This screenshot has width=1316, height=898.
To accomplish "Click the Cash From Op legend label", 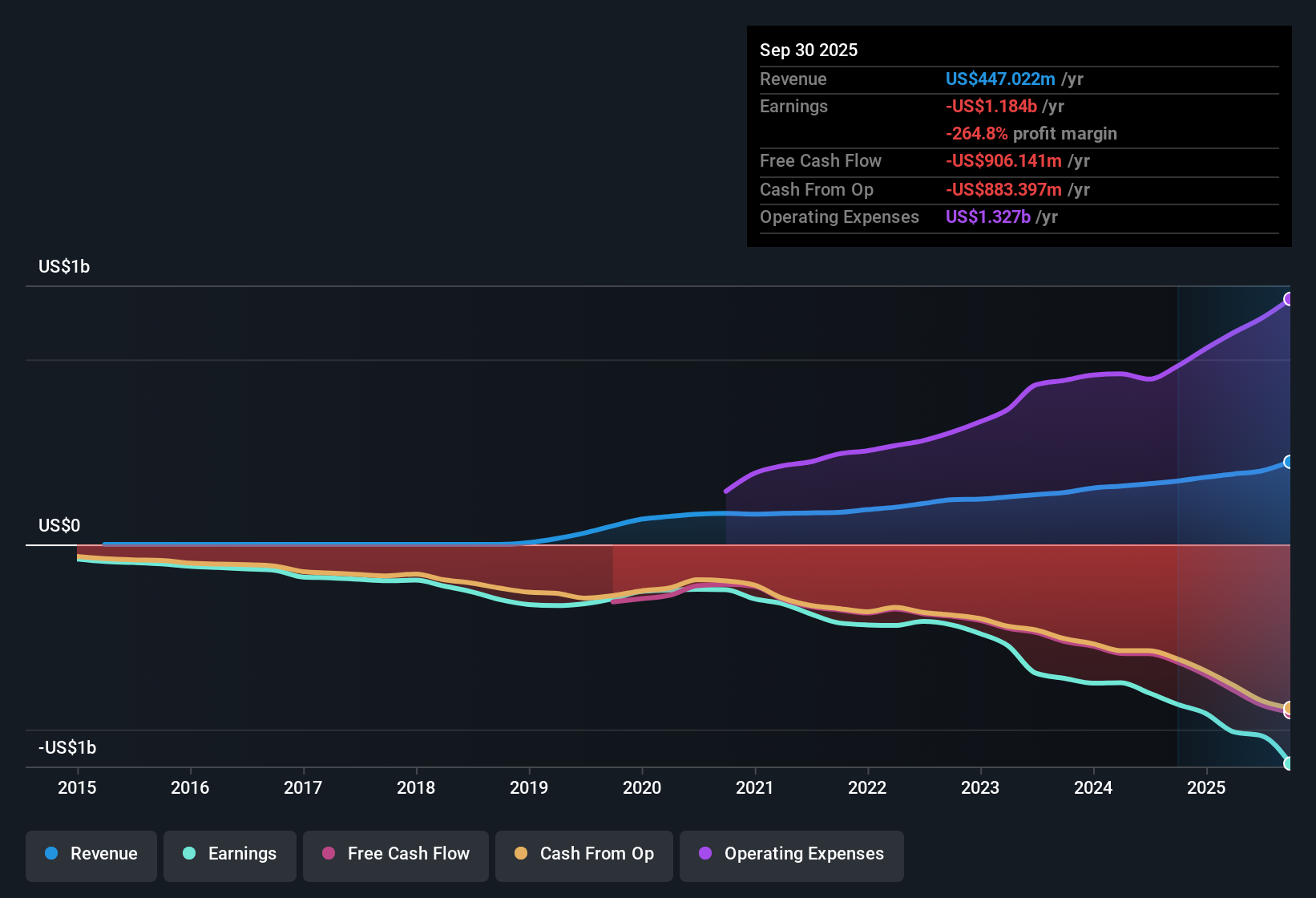I will [x=596, y=854].
